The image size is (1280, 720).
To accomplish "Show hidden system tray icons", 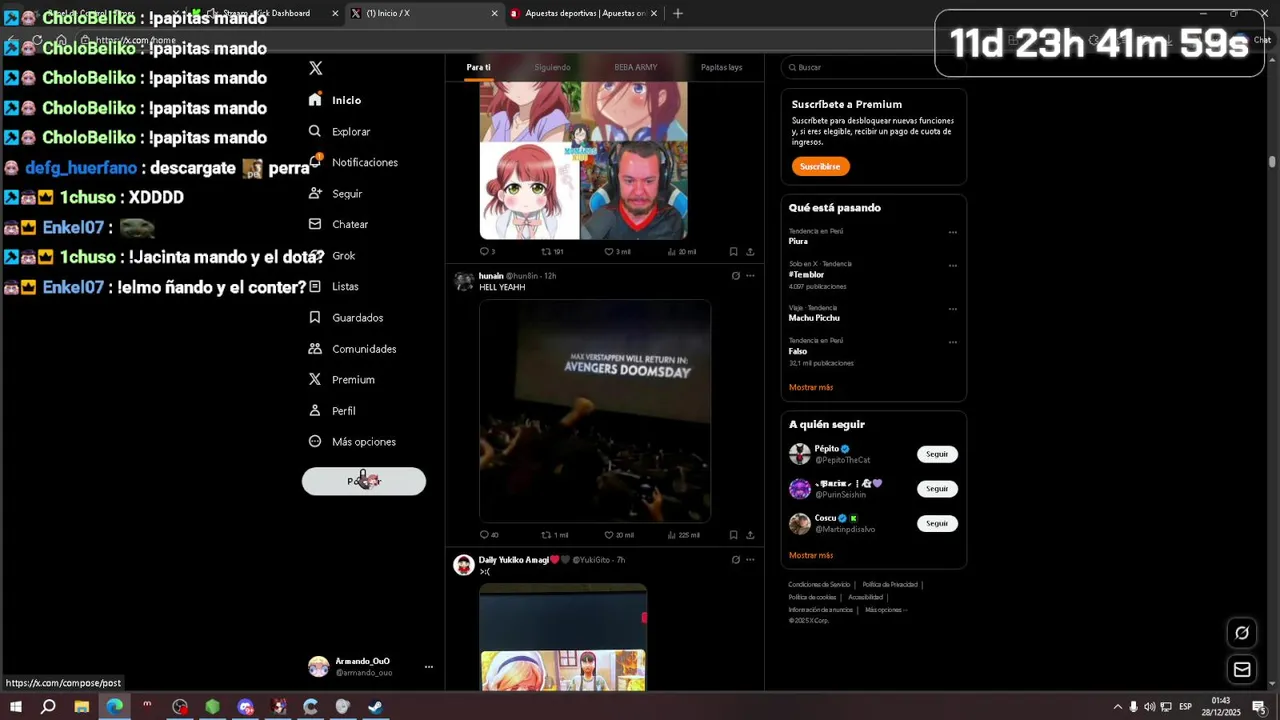I will [x=1118, y=707].
